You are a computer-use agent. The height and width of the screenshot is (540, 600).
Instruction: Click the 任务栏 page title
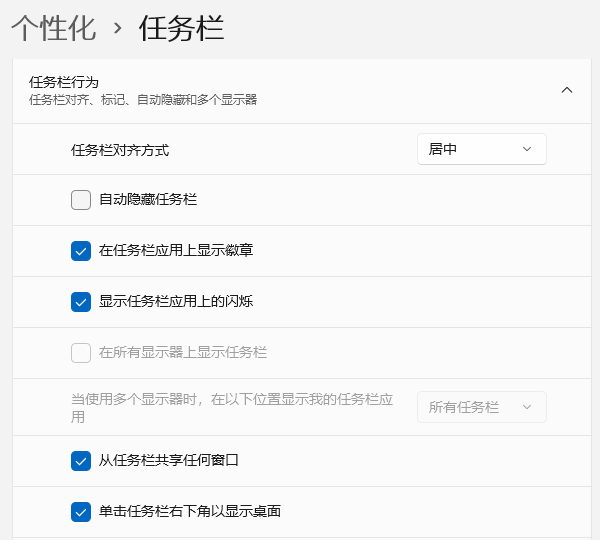[x=181, y=28]
